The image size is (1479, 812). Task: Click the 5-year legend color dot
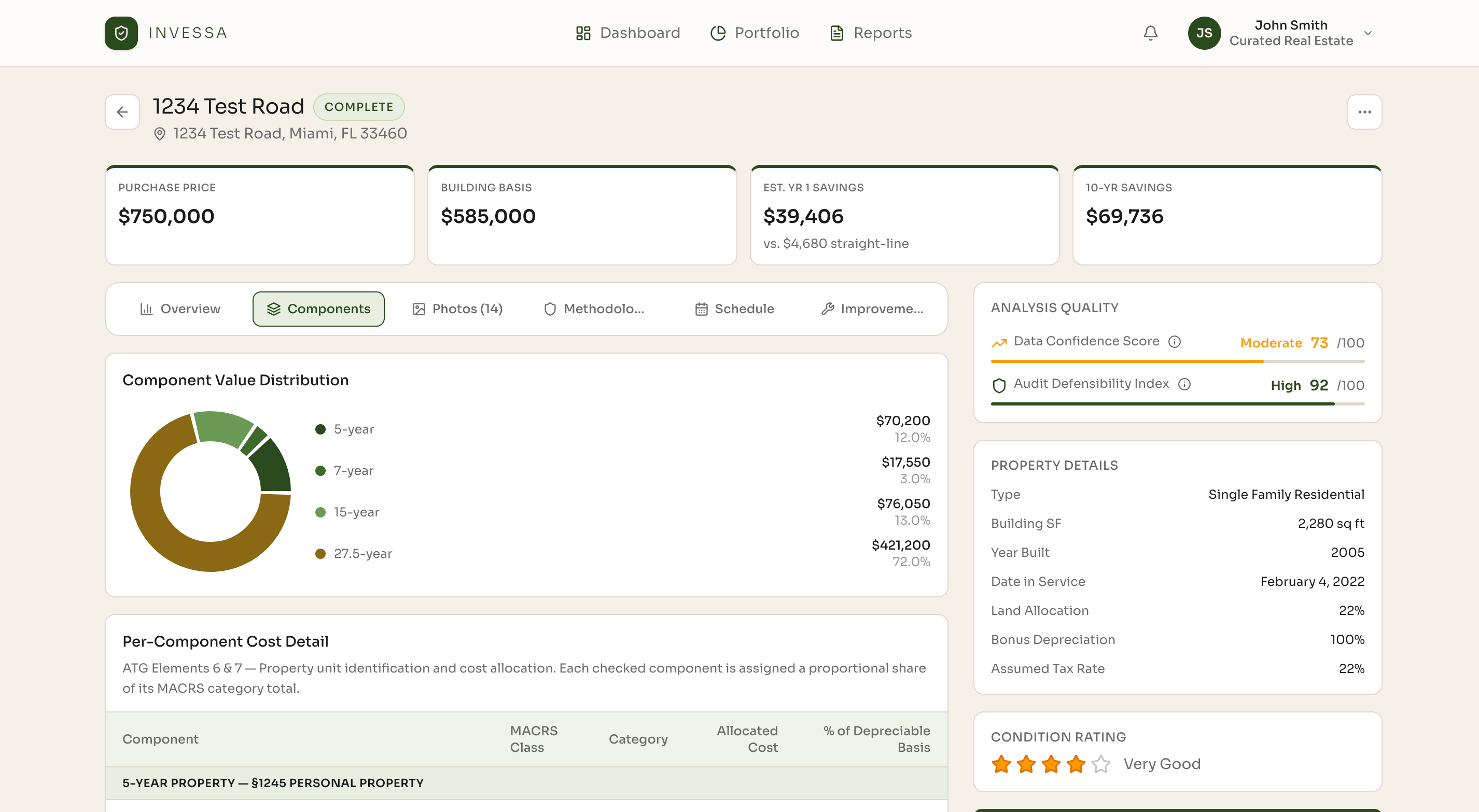click(320, 429)
